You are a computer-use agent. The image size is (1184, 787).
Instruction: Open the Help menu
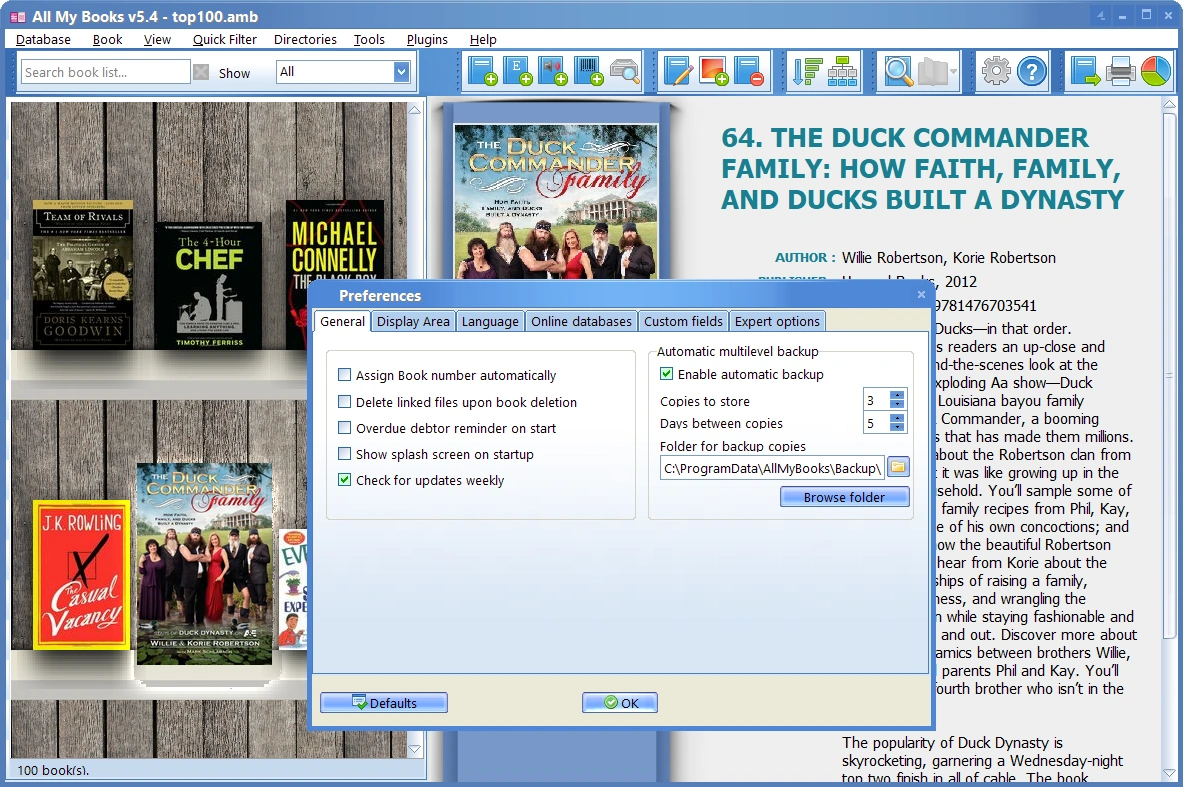point(483,39)
